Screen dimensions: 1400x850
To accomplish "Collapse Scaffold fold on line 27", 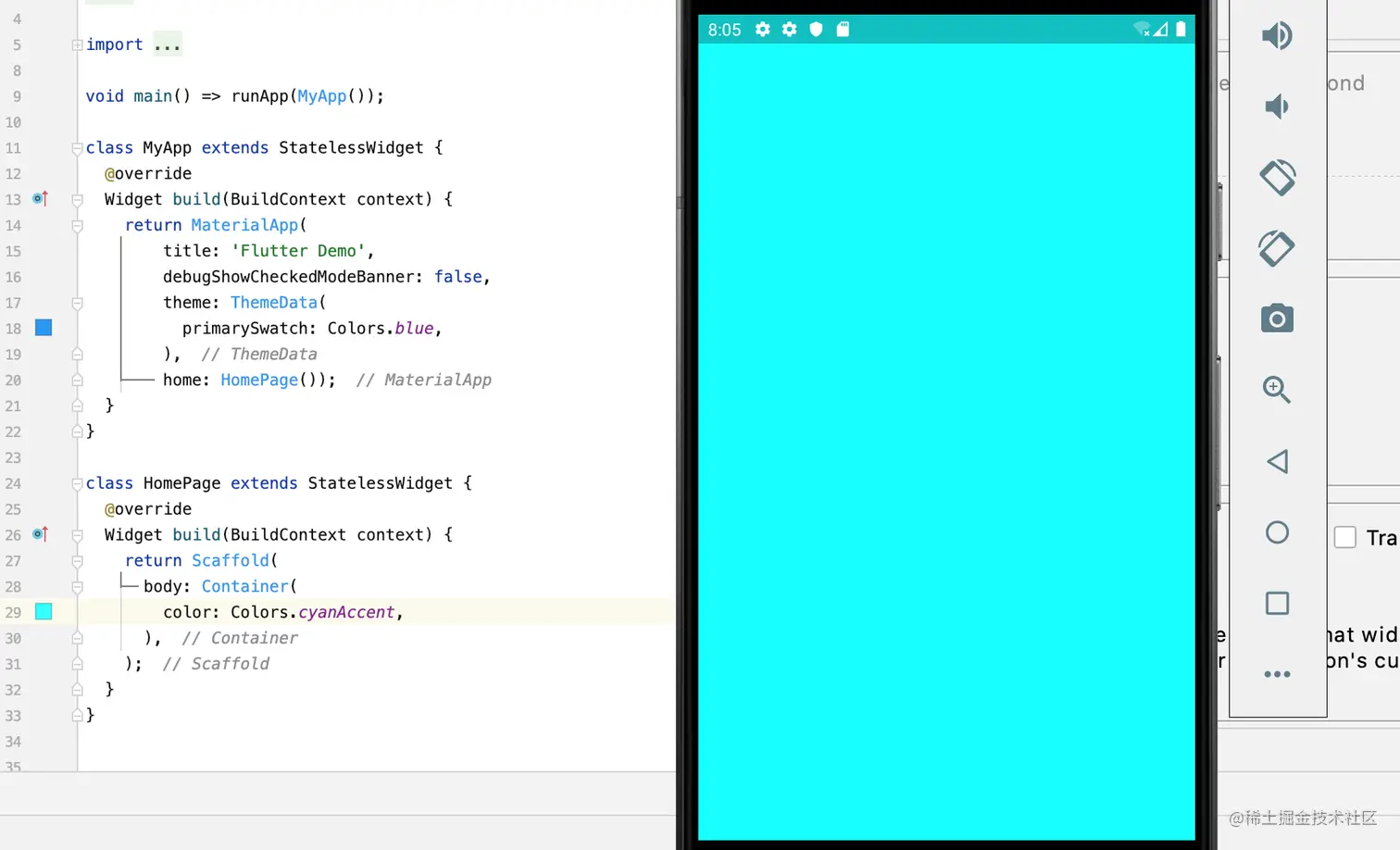I will (78, 560).
